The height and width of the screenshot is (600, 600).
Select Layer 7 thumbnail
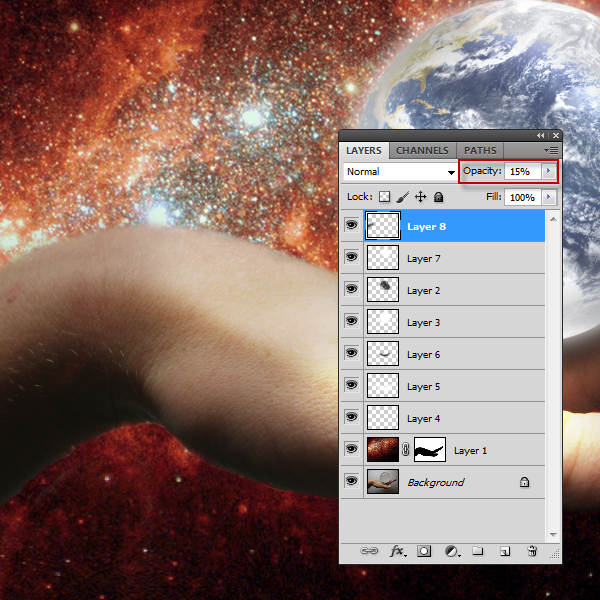[x=383, y=258]
